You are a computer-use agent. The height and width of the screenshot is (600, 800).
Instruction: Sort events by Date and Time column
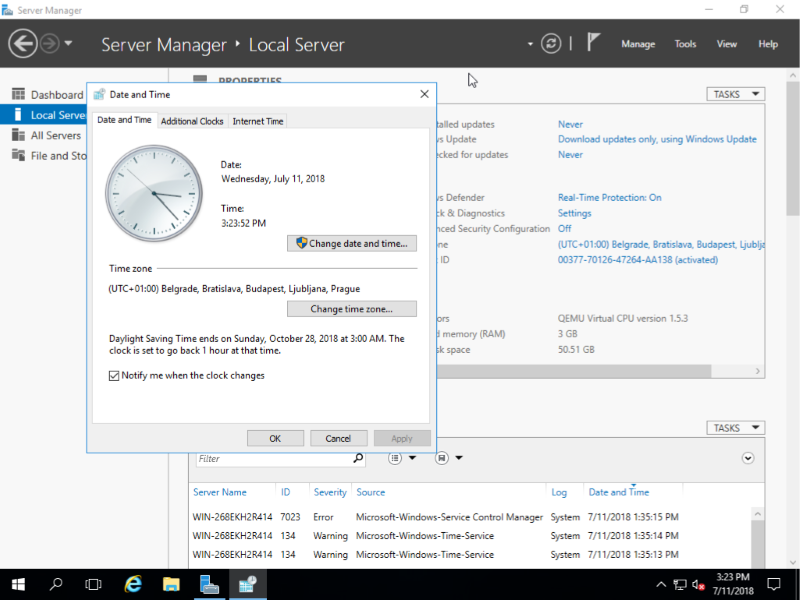pyautogui.click(x=618, y=492)
